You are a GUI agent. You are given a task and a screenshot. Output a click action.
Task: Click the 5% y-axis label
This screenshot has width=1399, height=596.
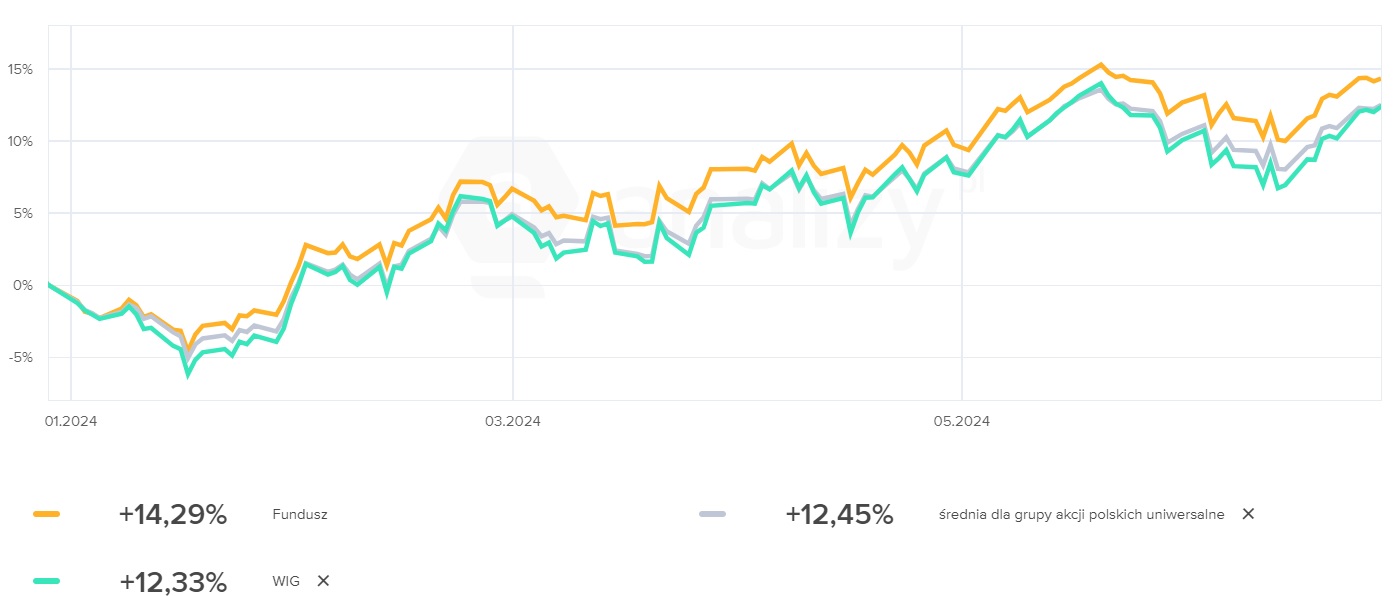tap(23, 213)
